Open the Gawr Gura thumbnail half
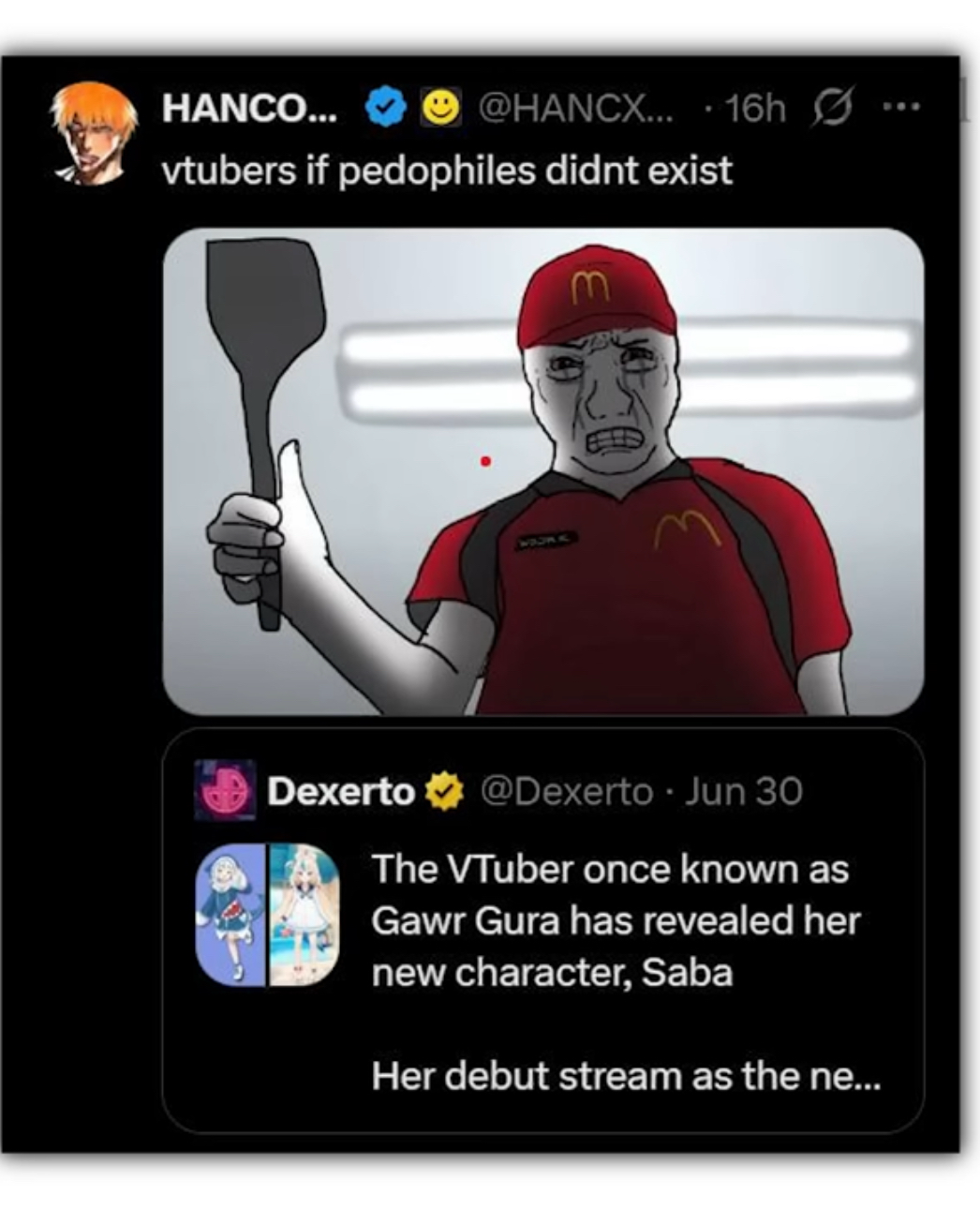Viewport: 980px width, 1209px height. (230, 915)
